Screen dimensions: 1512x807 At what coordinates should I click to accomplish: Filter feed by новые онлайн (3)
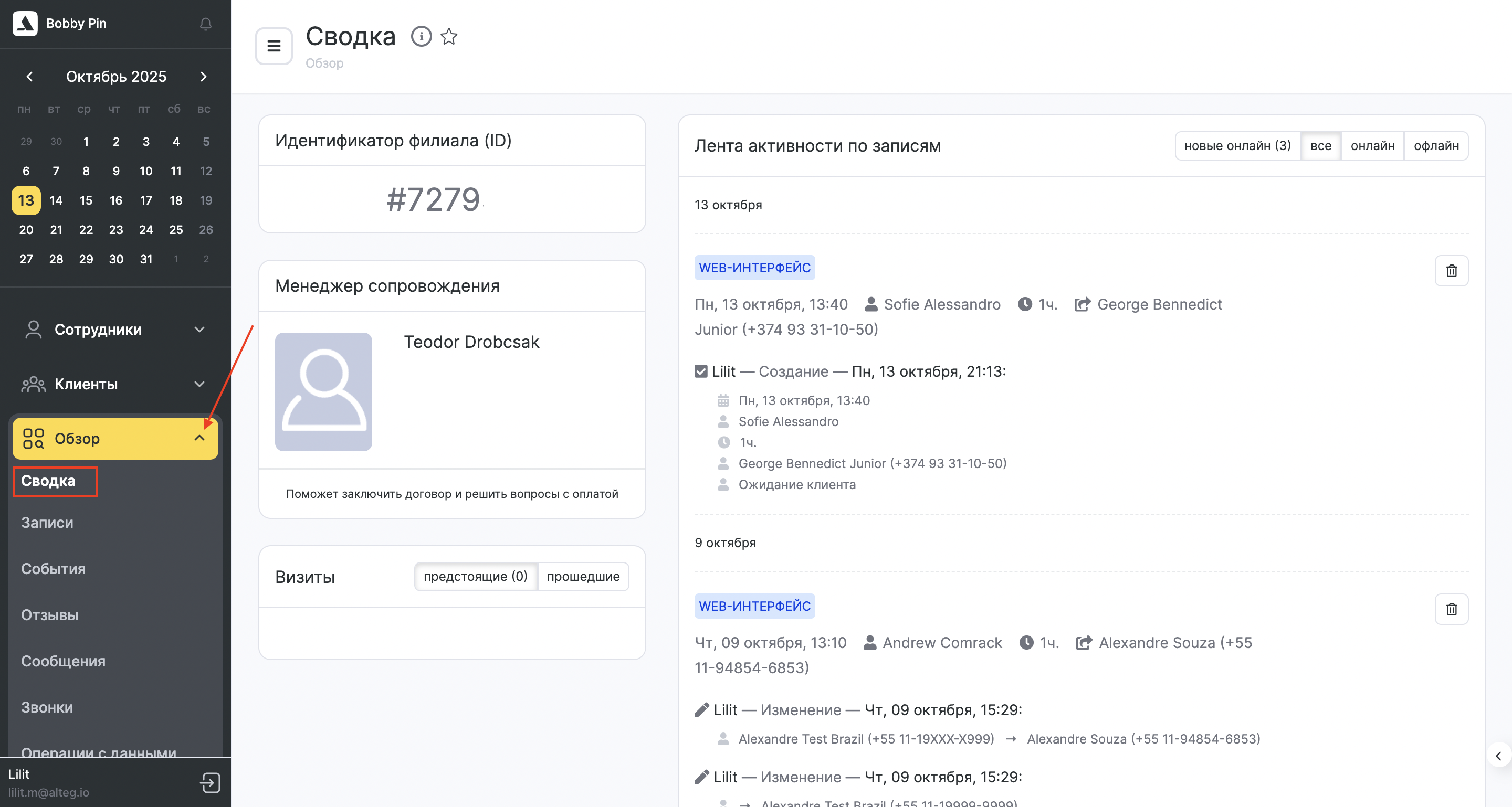[x=1237, y=145]
